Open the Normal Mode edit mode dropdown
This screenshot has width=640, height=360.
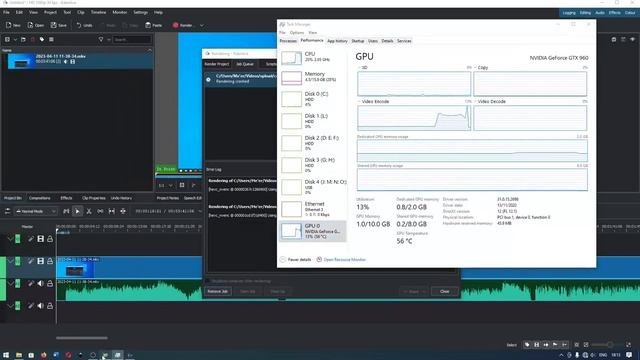(36, 211)
